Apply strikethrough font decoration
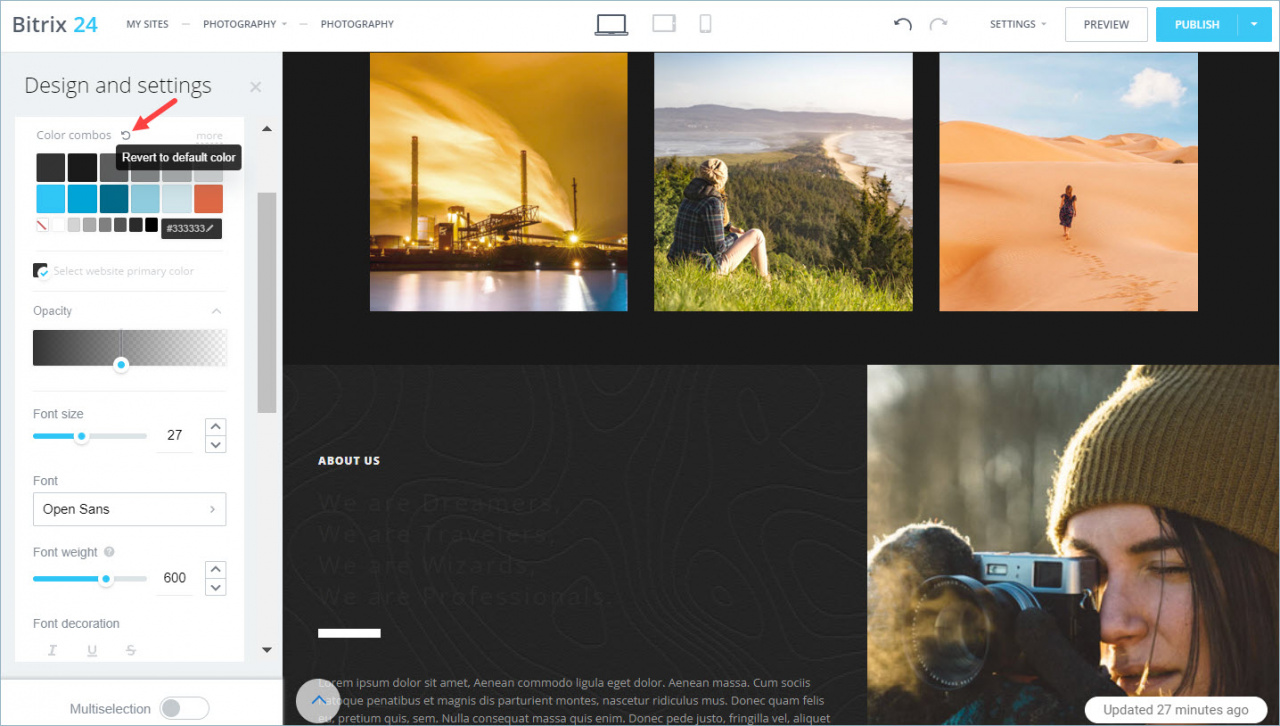This screenshot has width=1280, height=726. [130, 650]
